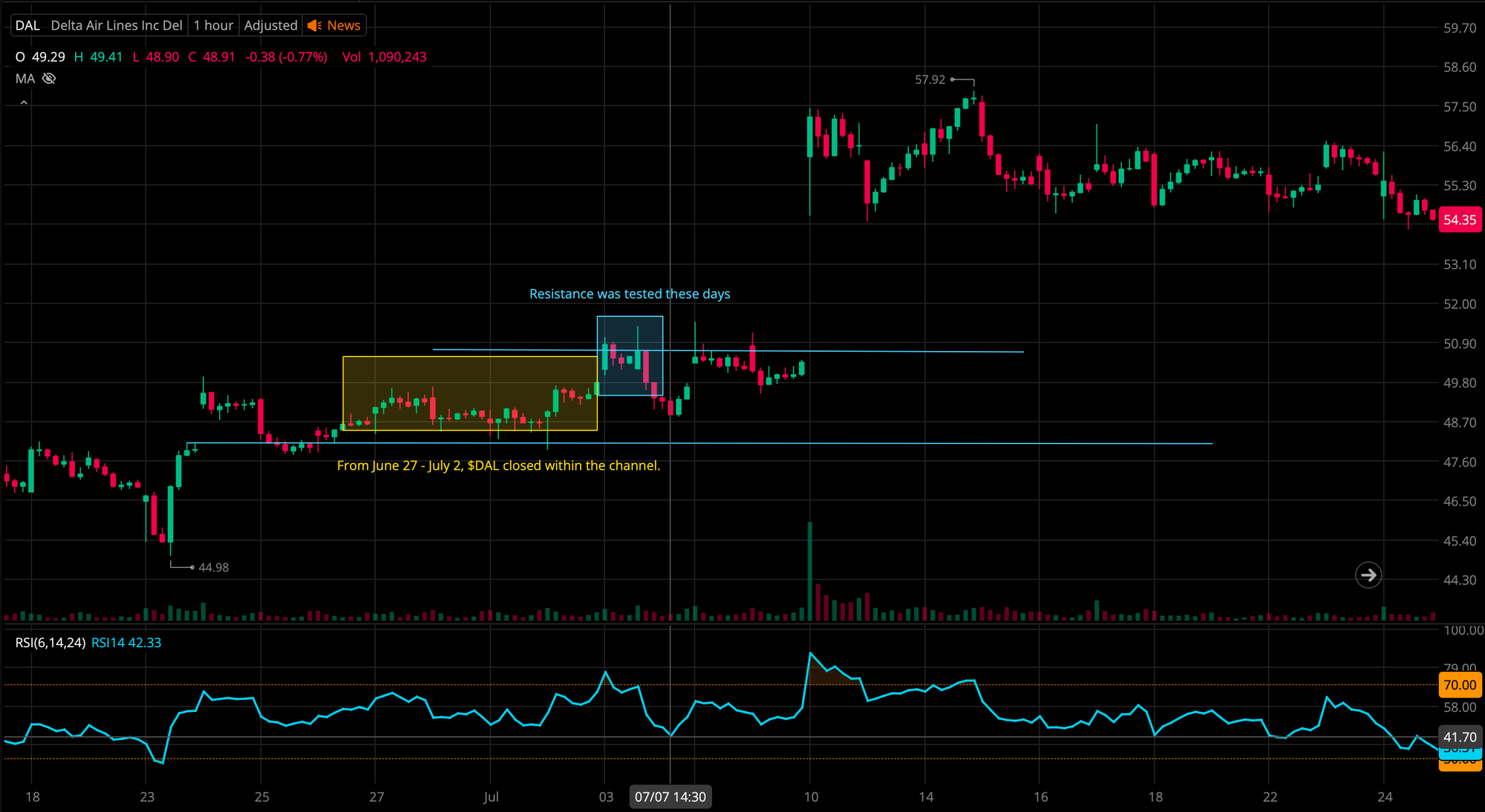Click the 54.35 current price tag
This screenshot has width=1485, height=812.
point(1459,220)
